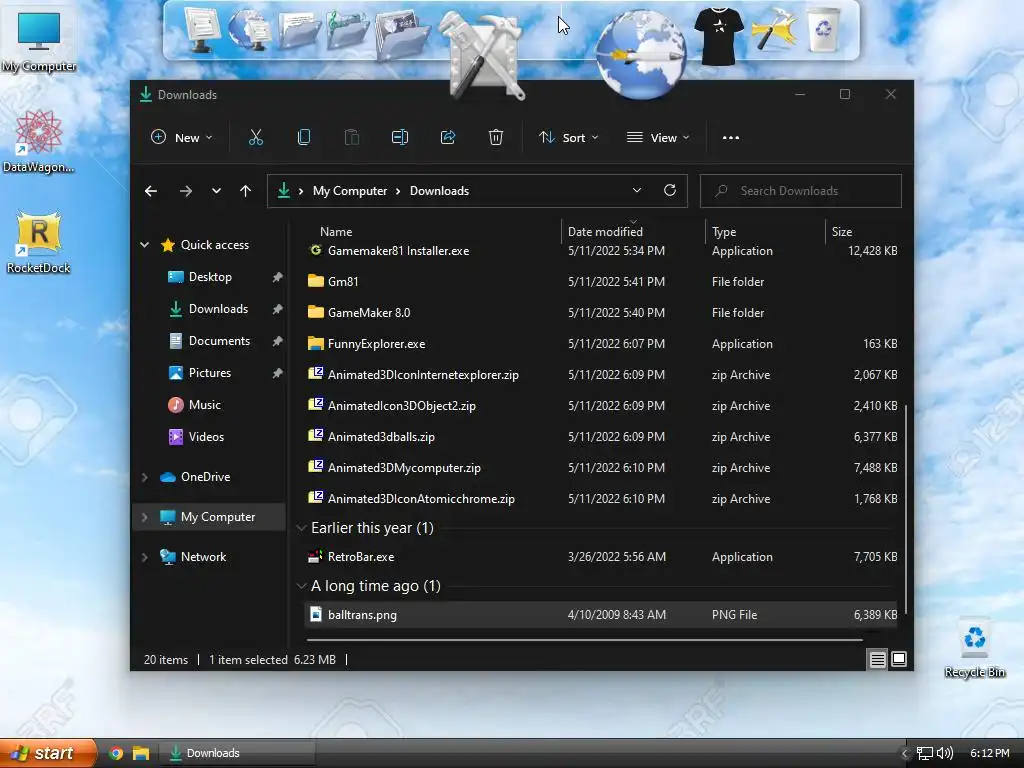Sort by the Name column header

tap(336, 232)
